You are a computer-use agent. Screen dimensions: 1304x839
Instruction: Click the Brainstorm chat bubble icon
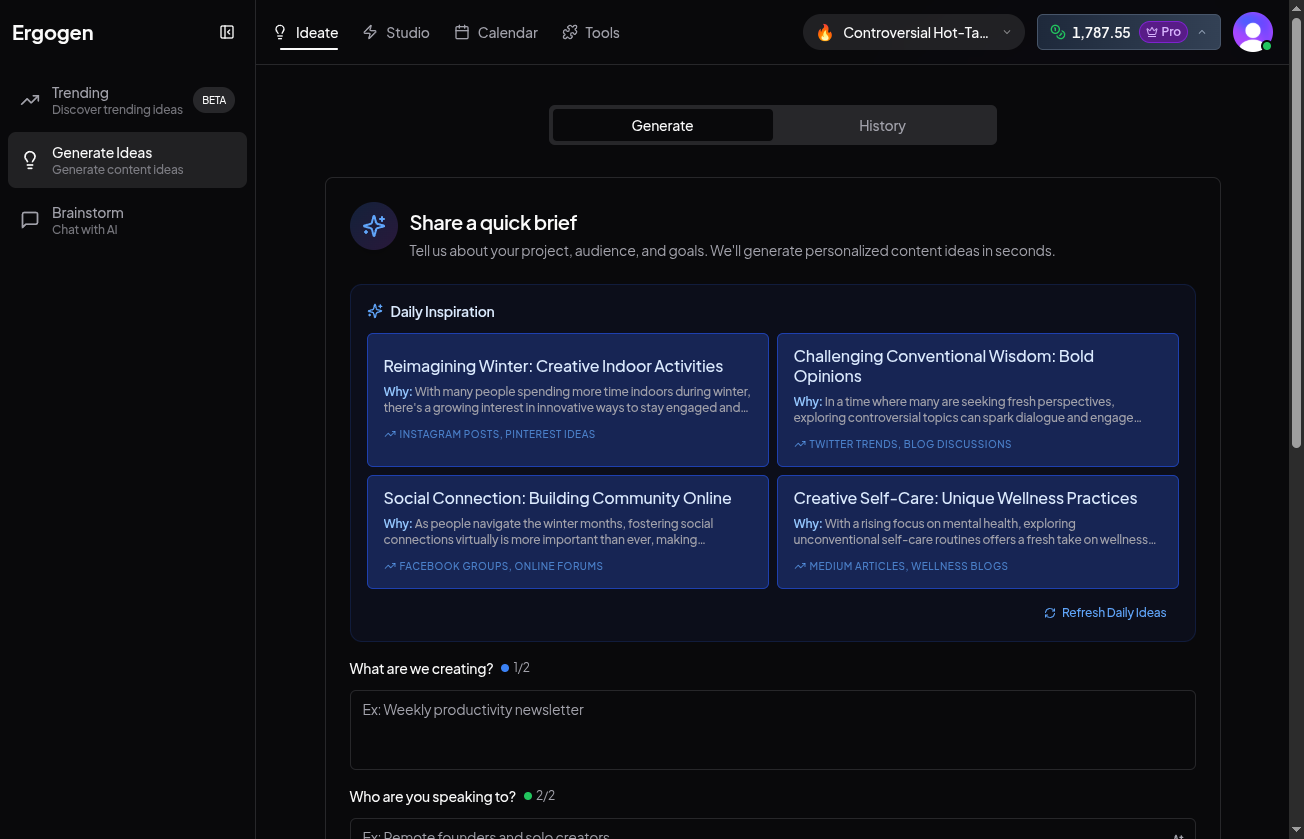coord(30,220)
